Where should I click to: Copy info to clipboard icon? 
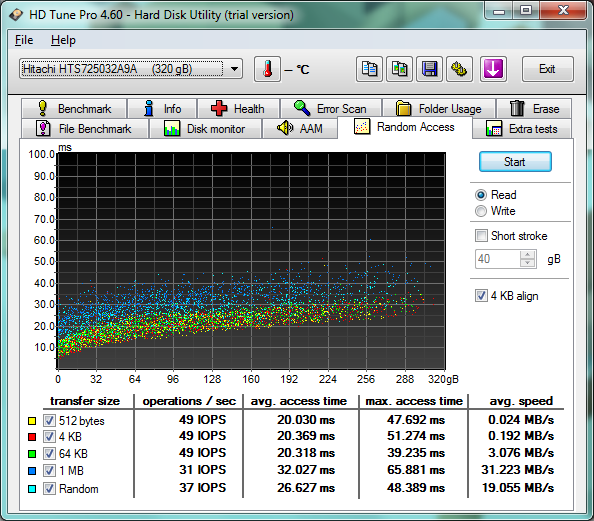pos(369,69)
